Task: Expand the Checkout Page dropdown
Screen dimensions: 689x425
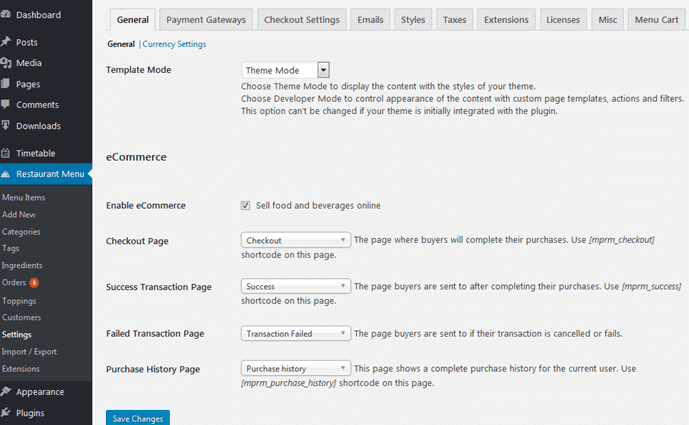Action: pyautogui.click(x=296, y=241)
